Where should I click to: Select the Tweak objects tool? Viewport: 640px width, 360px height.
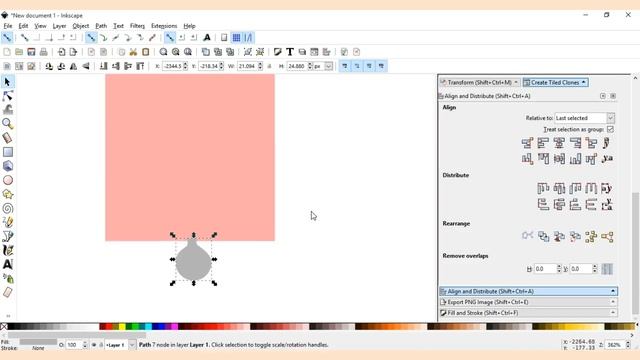coord(7,110)
